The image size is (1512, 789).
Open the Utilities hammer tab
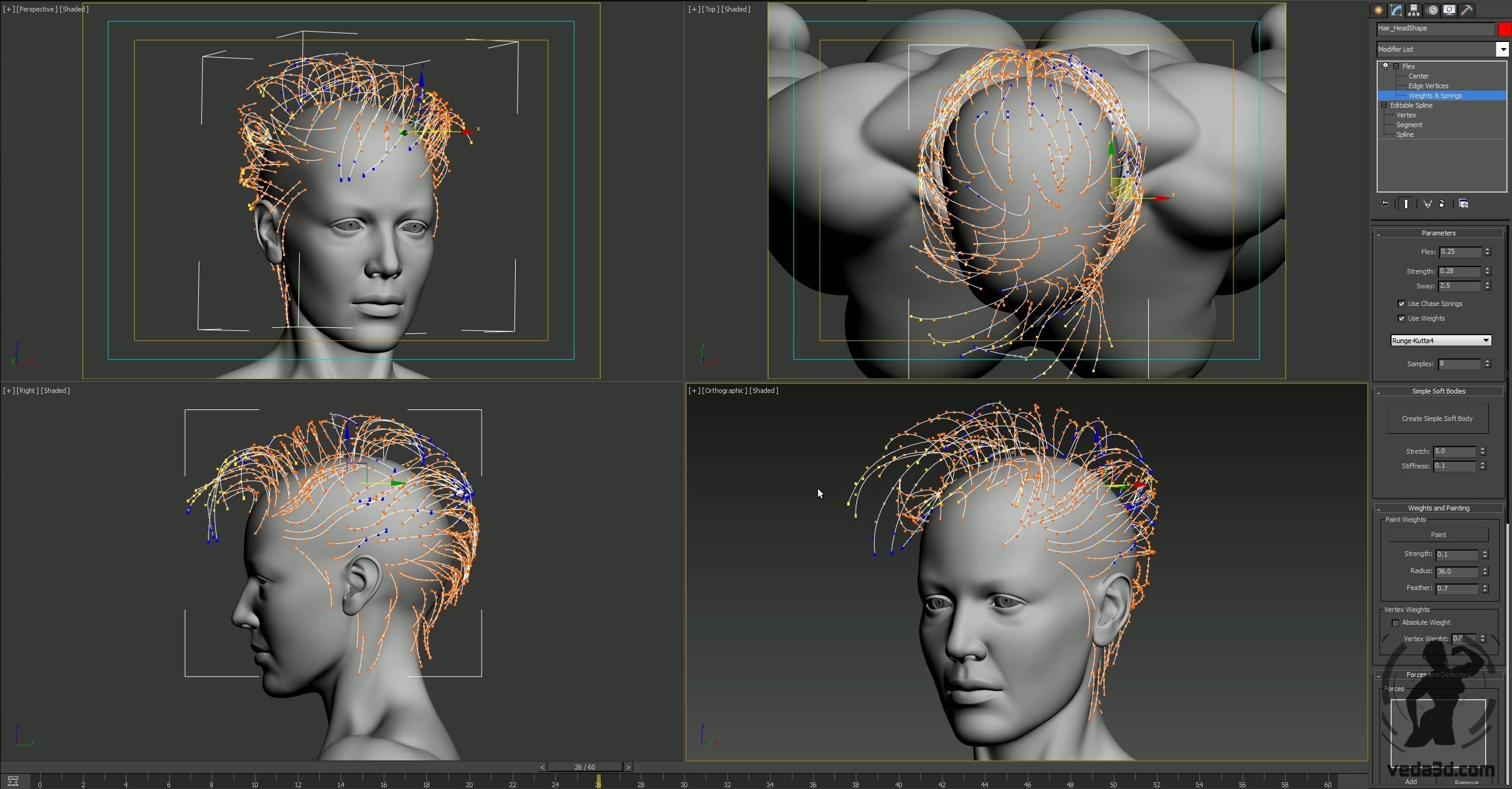1467,10
